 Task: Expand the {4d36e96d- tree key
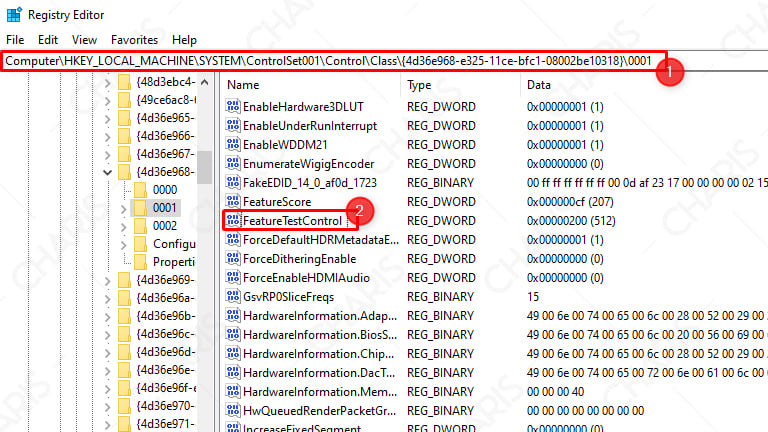point(107,353)
